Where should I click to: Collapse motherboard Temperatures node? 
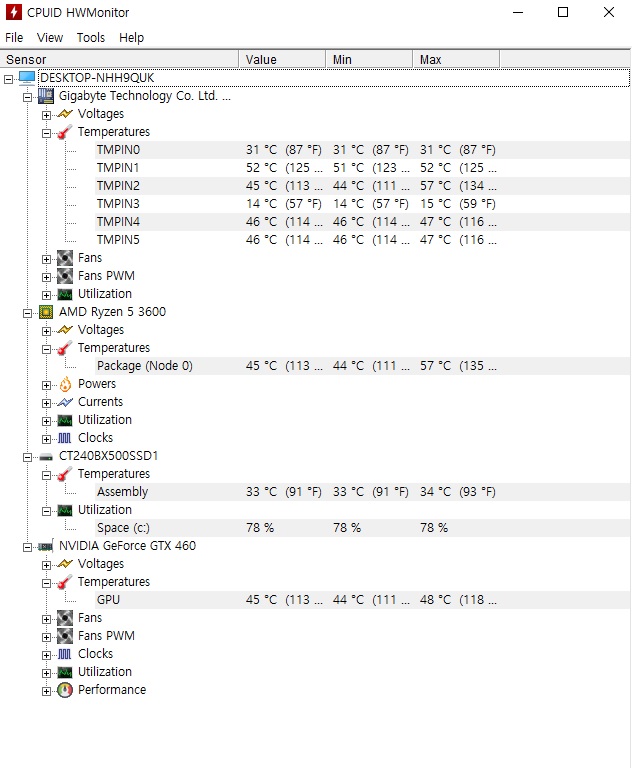(x=46, y=133)
